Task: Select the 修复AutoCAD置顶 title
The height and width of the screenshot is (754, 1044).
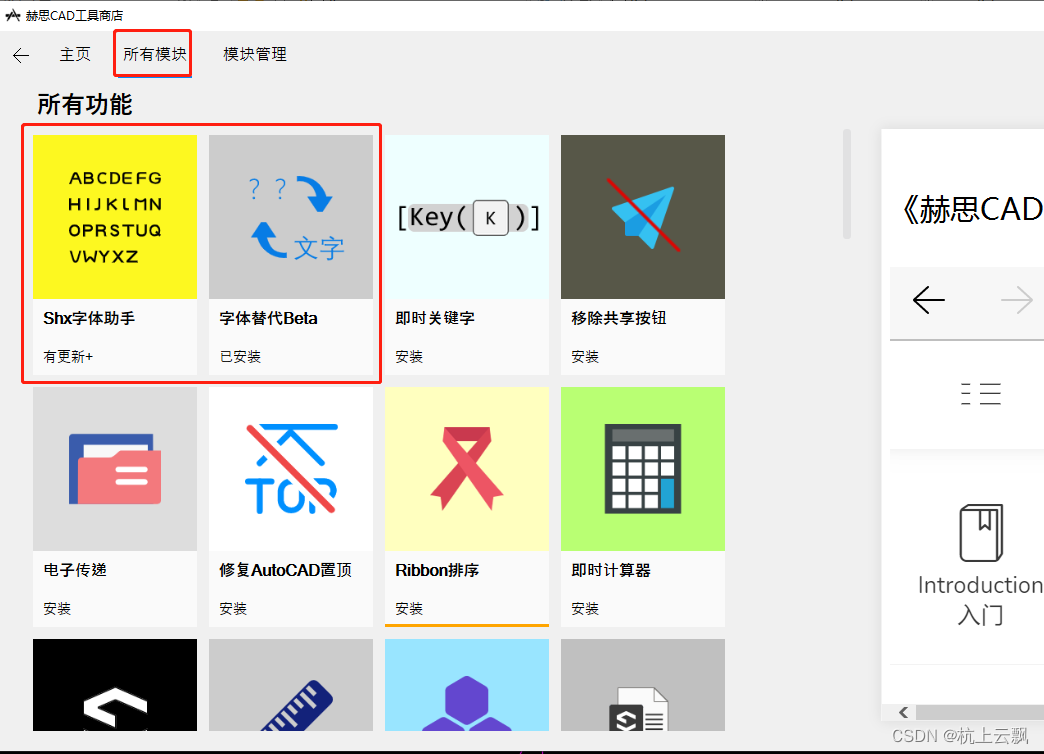Action: (286, 570)
